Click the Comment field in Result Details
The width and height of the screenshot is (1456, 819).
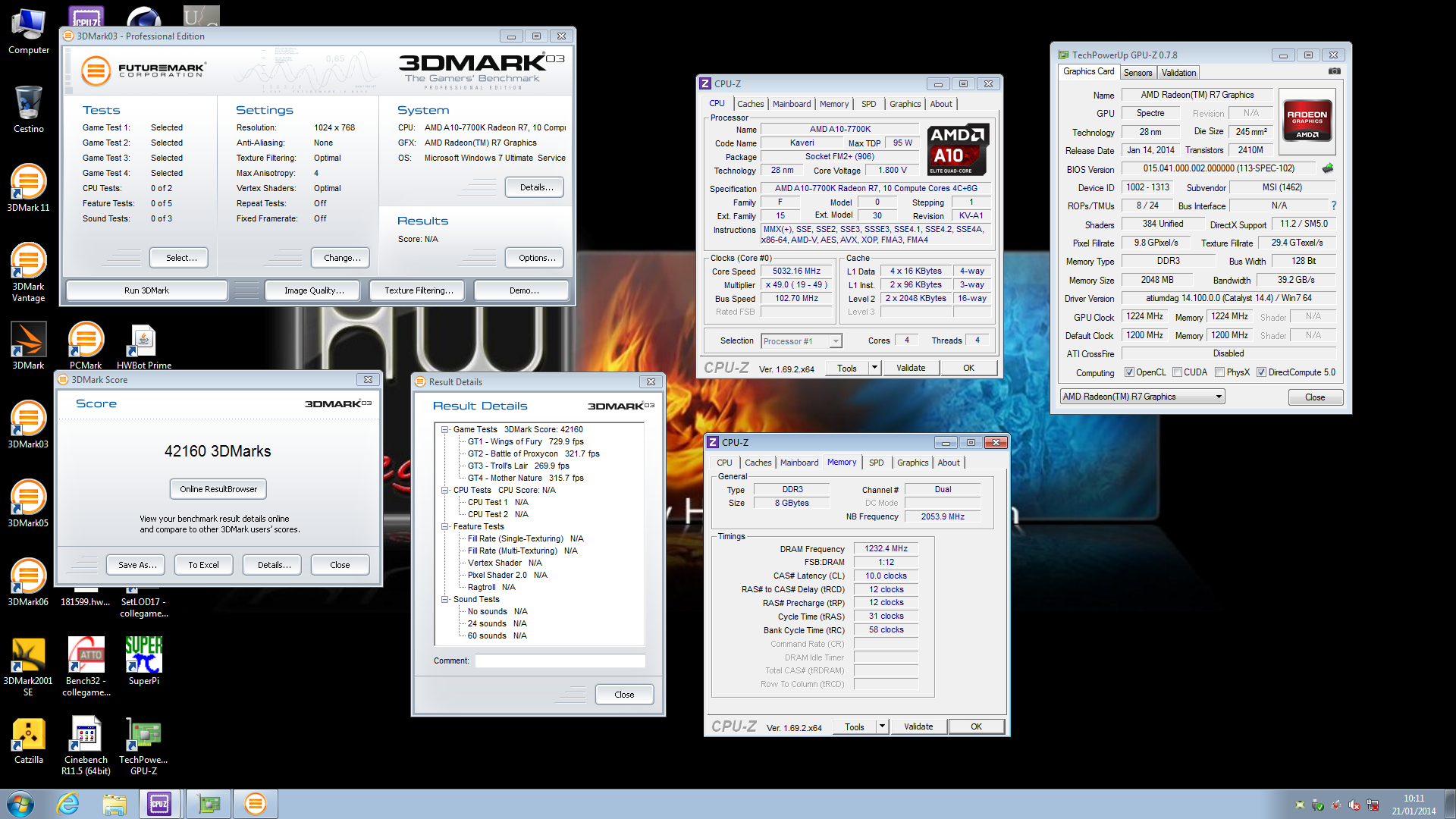[x=560, y=661]
